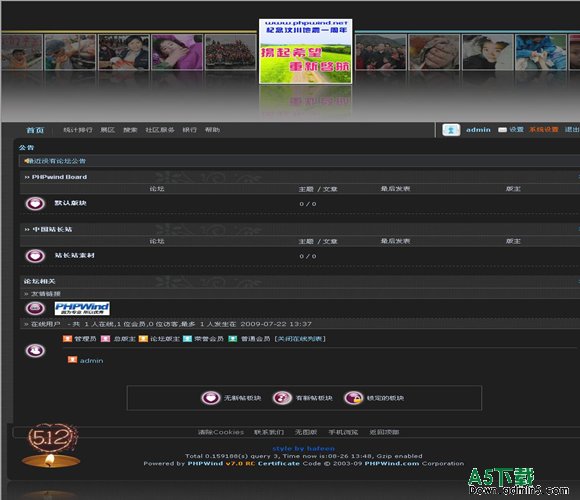The height and width of the screenshot is (500, 580).
Task: Open 搜索 in the navigation bar
Action: tap(130, 130)
